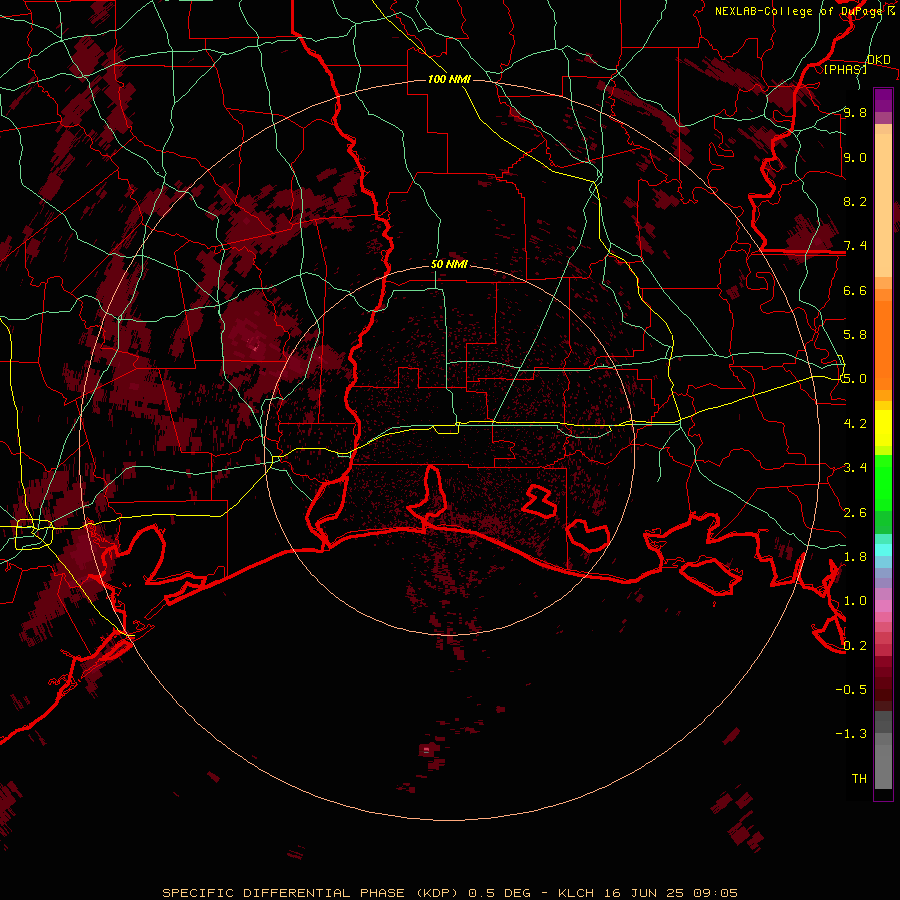The height and width of the screenshot is (900, 900).
Task: Click the 1.8 scale value
Action: click(x=855, y=557)
